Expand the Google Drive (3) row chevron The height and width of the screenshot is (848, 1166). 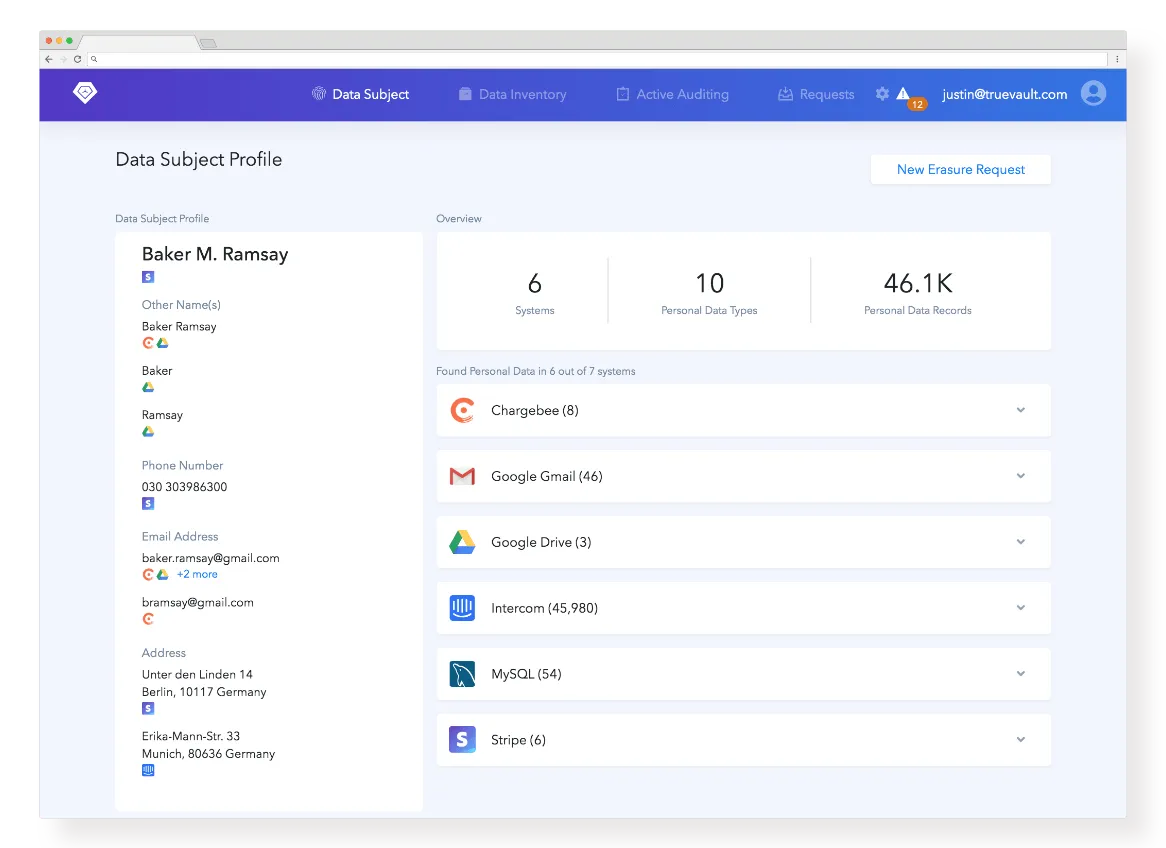tap(1020, 542)
